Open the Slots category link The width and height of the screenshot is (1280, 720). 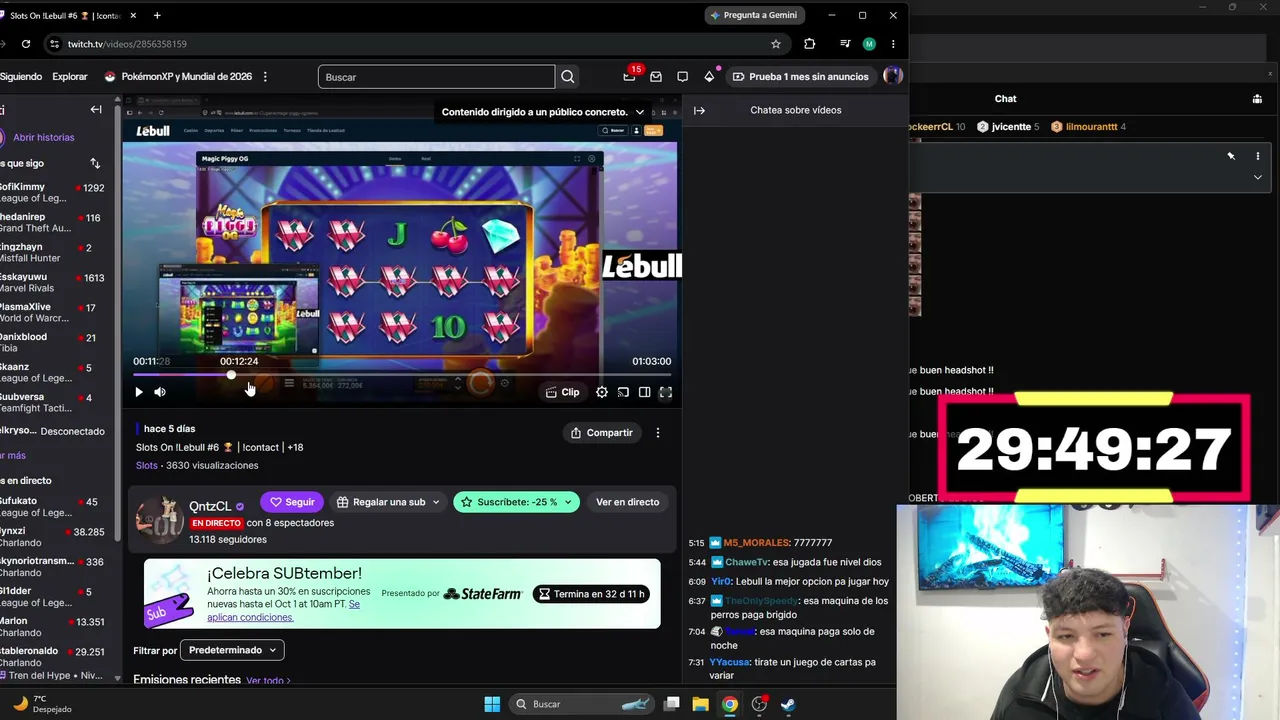point(147,465)
